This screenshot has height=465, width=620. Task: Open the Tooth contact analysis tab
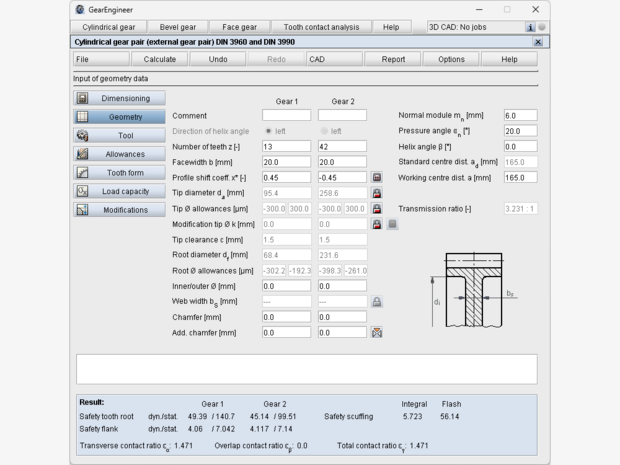click(321, 27)
